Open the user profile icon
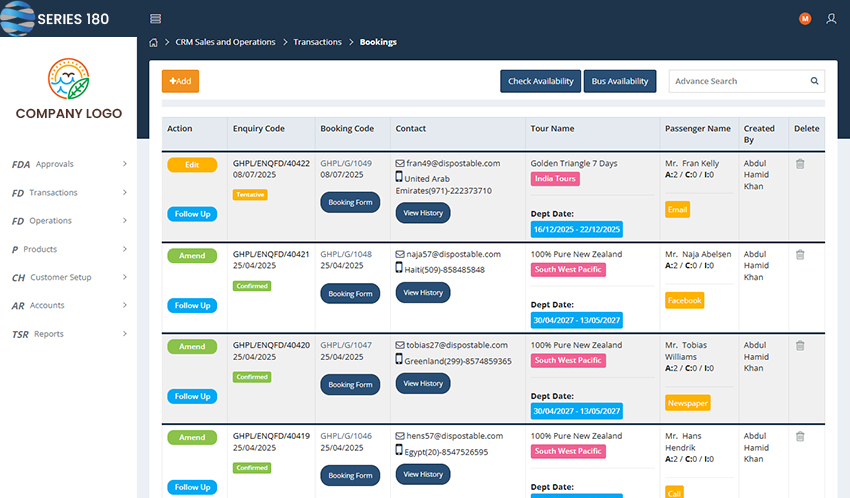The height and width of the screenshot is (498, 850). coord(831,19)
